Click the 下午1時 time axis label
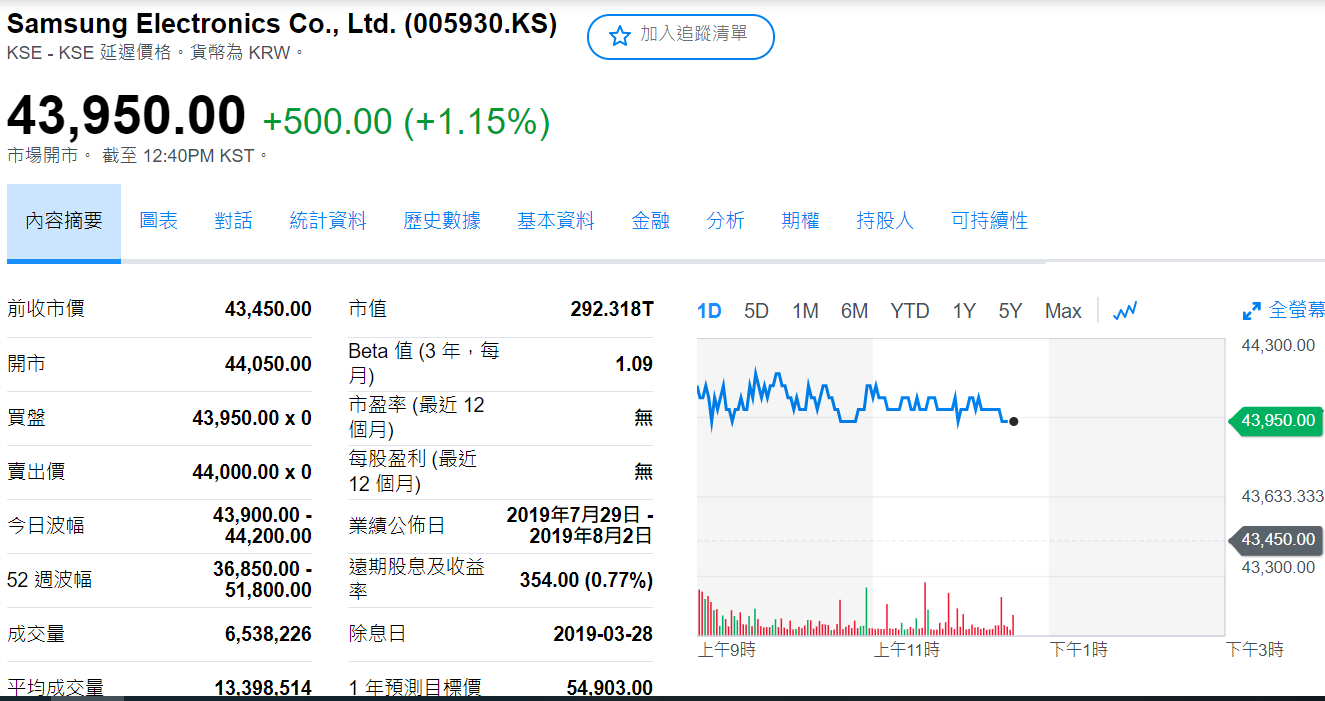 1079,650
